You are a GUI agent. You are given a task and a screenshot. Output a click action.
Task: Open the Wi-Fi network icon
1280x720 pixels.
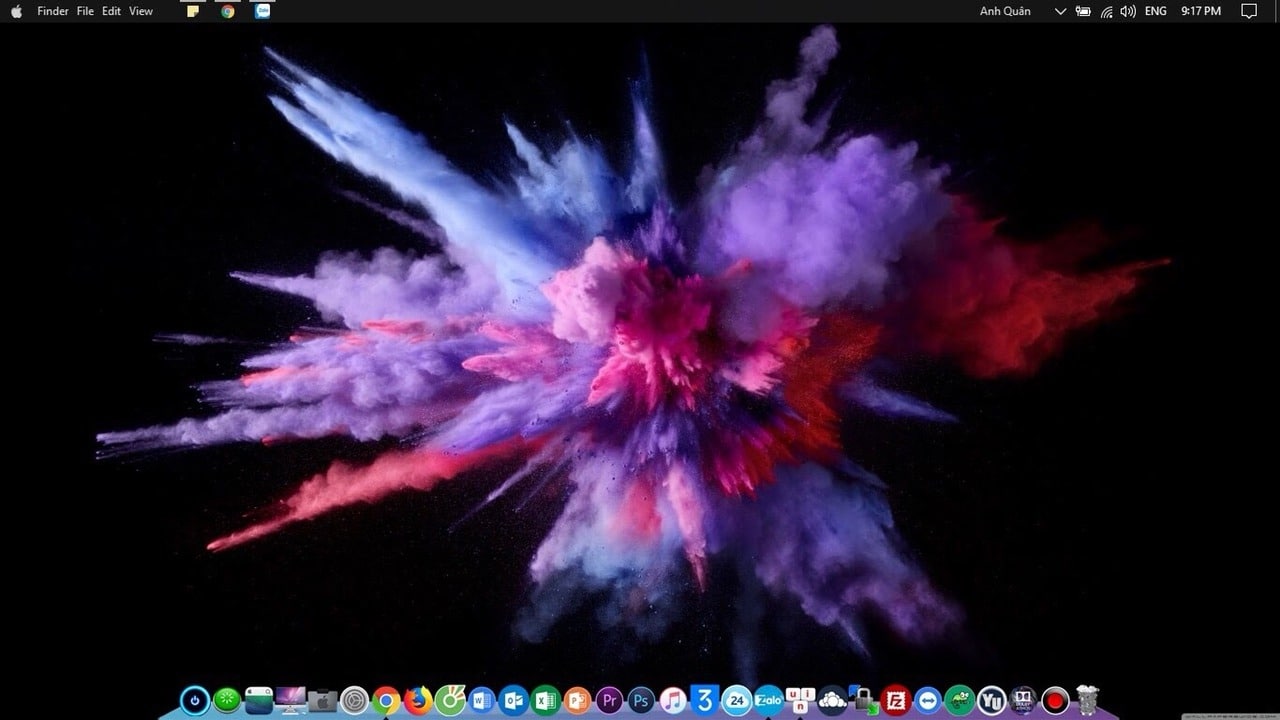click(1106, 11)
